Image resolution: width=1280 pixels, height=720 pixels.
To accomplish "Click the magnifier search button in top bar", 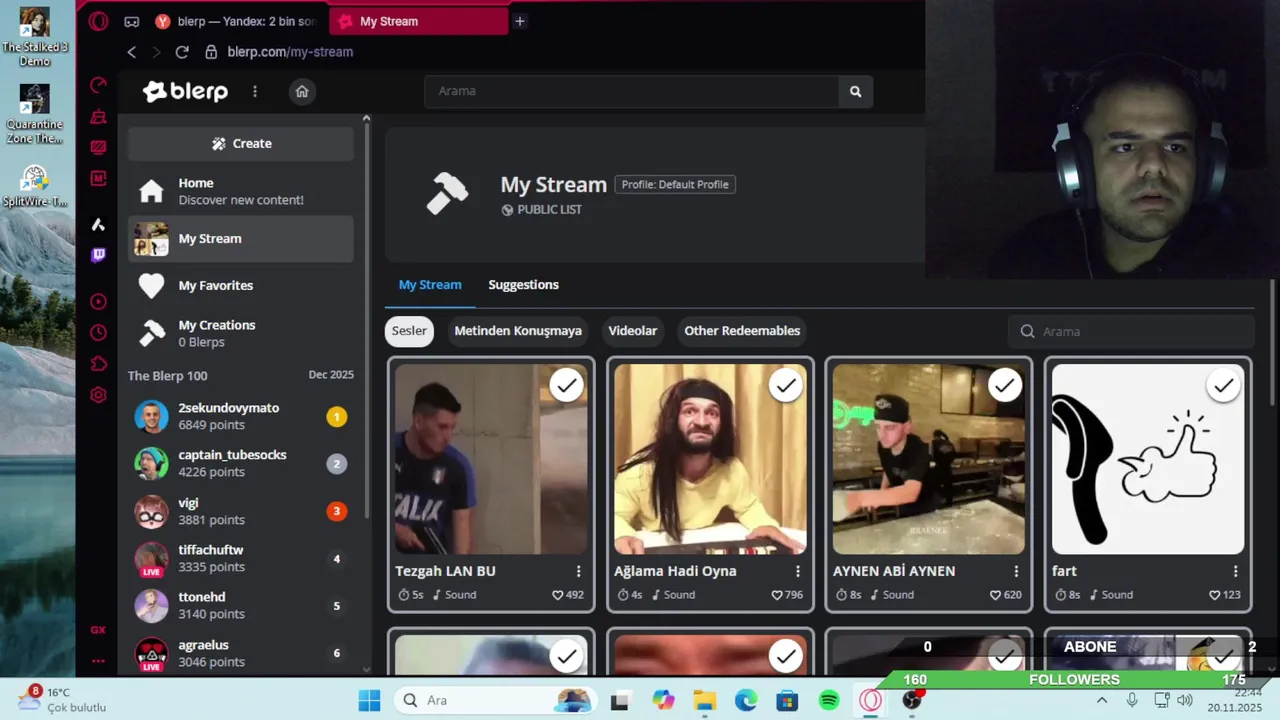I will pos(855,91).
